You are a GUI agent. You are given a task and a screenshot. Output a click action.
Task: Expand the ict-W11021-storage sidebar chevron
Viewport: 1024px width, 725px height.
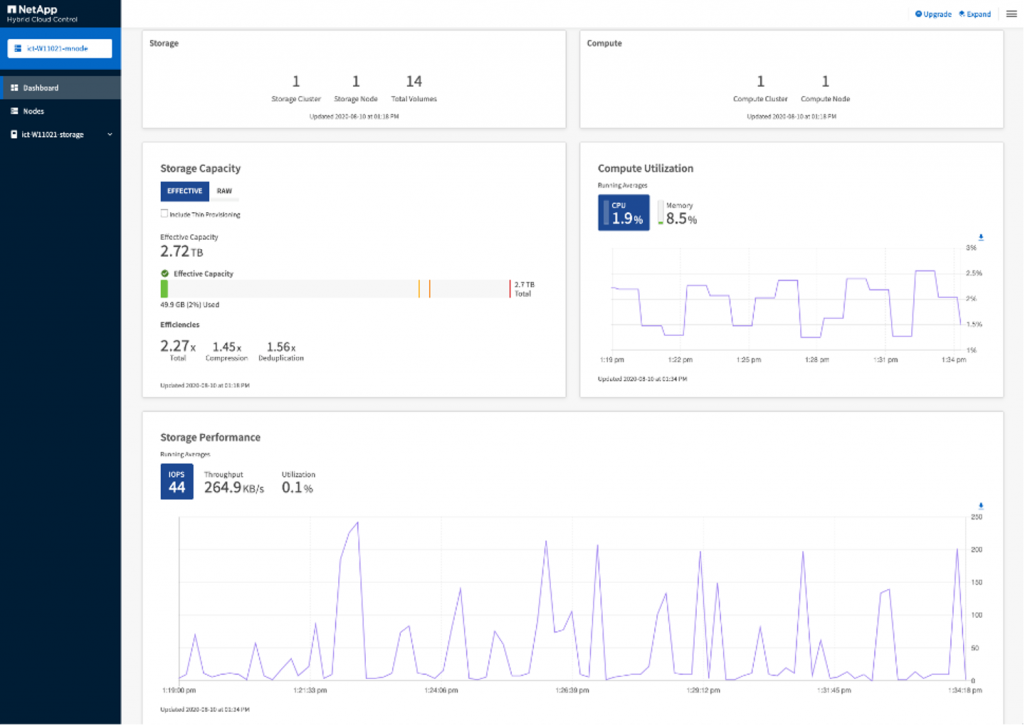[x=110, y=134]
